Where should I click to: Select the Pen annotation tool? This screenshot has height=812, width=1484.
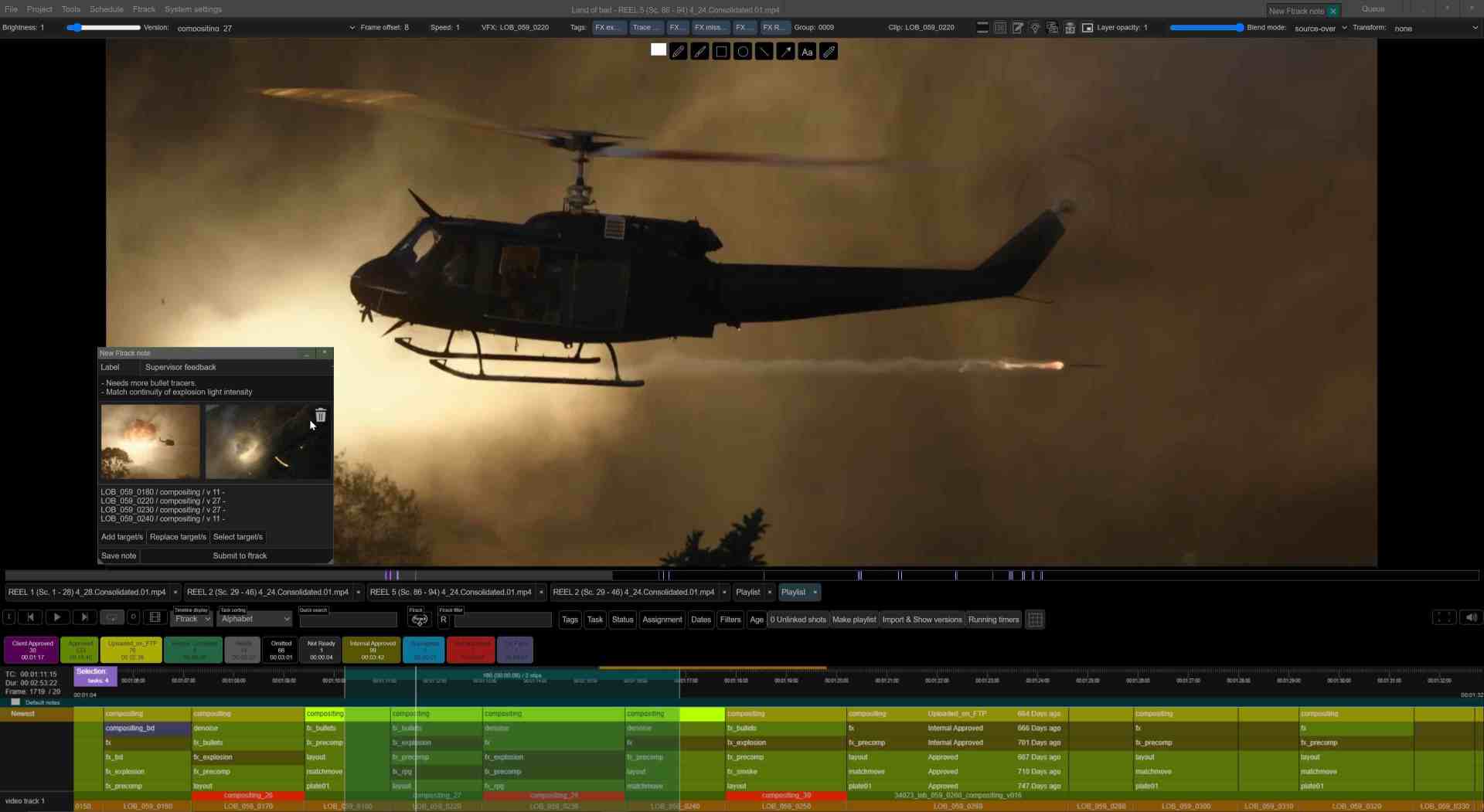click(x=678, y=52)
